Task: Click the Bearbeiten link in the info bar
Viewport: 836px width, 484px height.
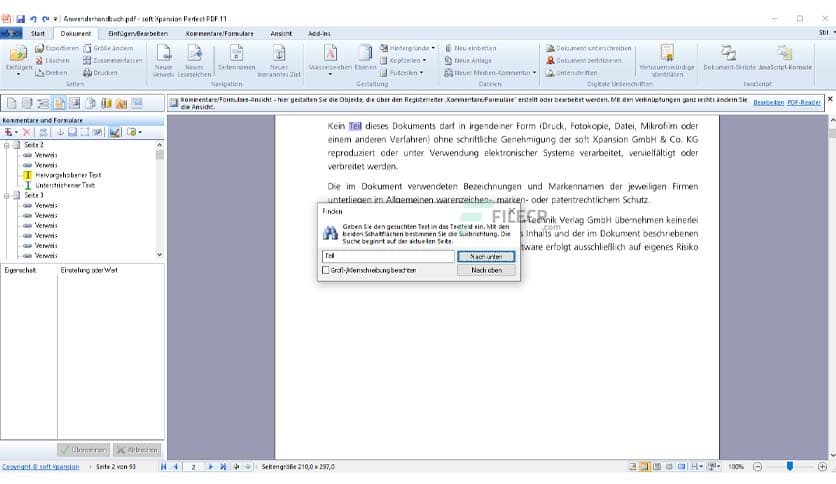Action: [x=768, y=102]
